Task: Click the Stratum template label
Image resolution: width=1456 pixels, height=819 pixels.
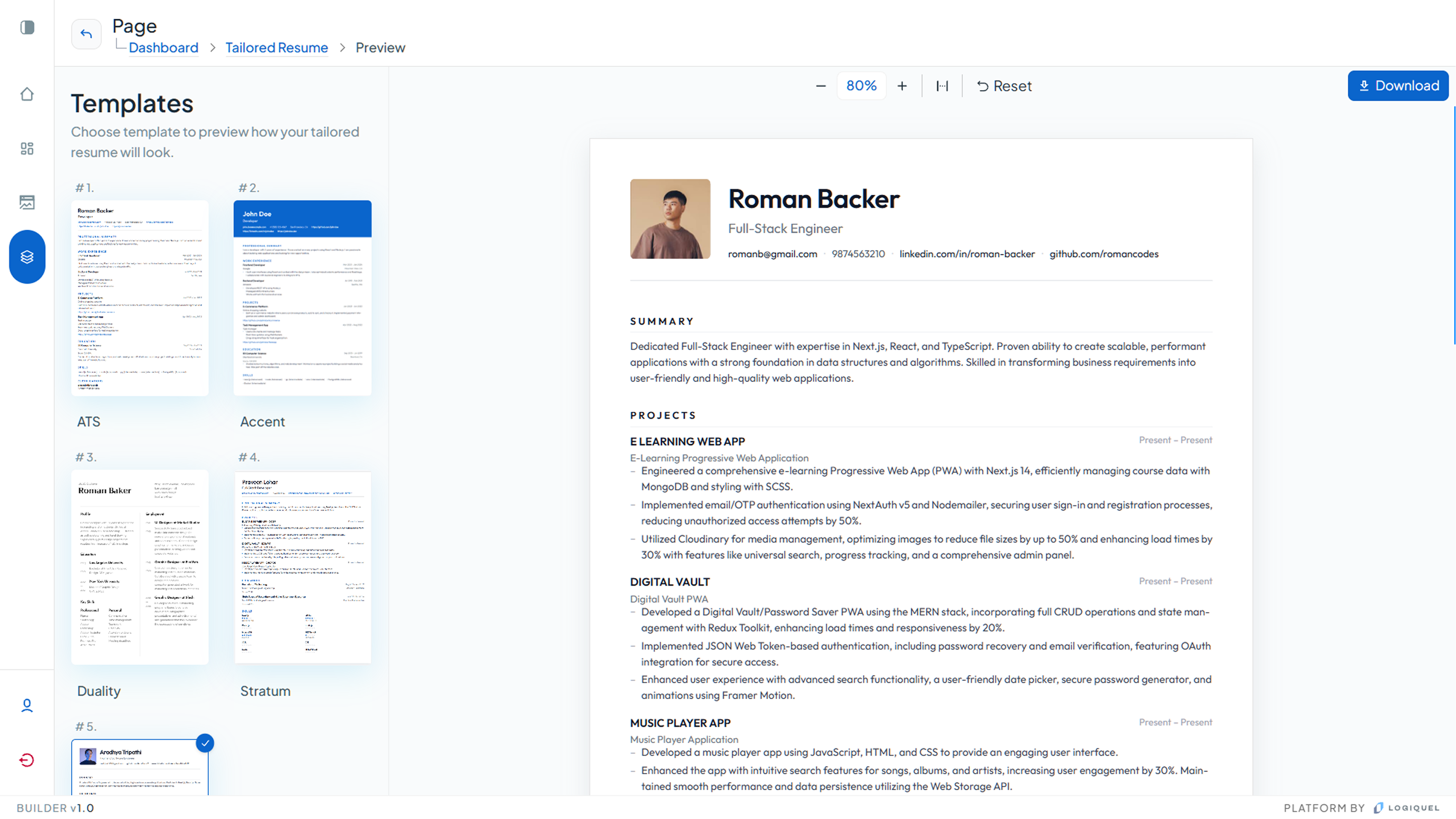Action: 265,691
